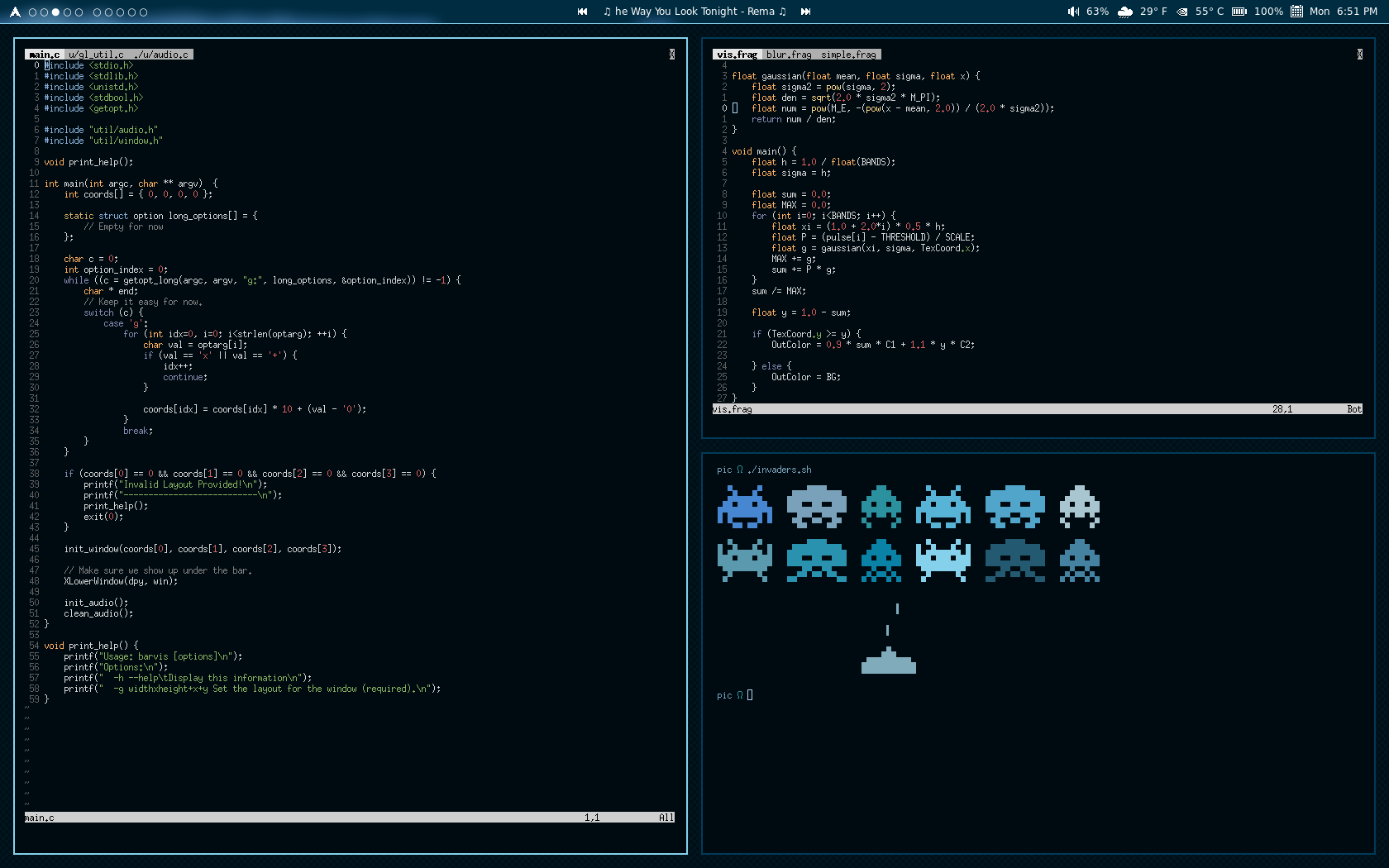Switch to the vis.frag vim tab

737,55
